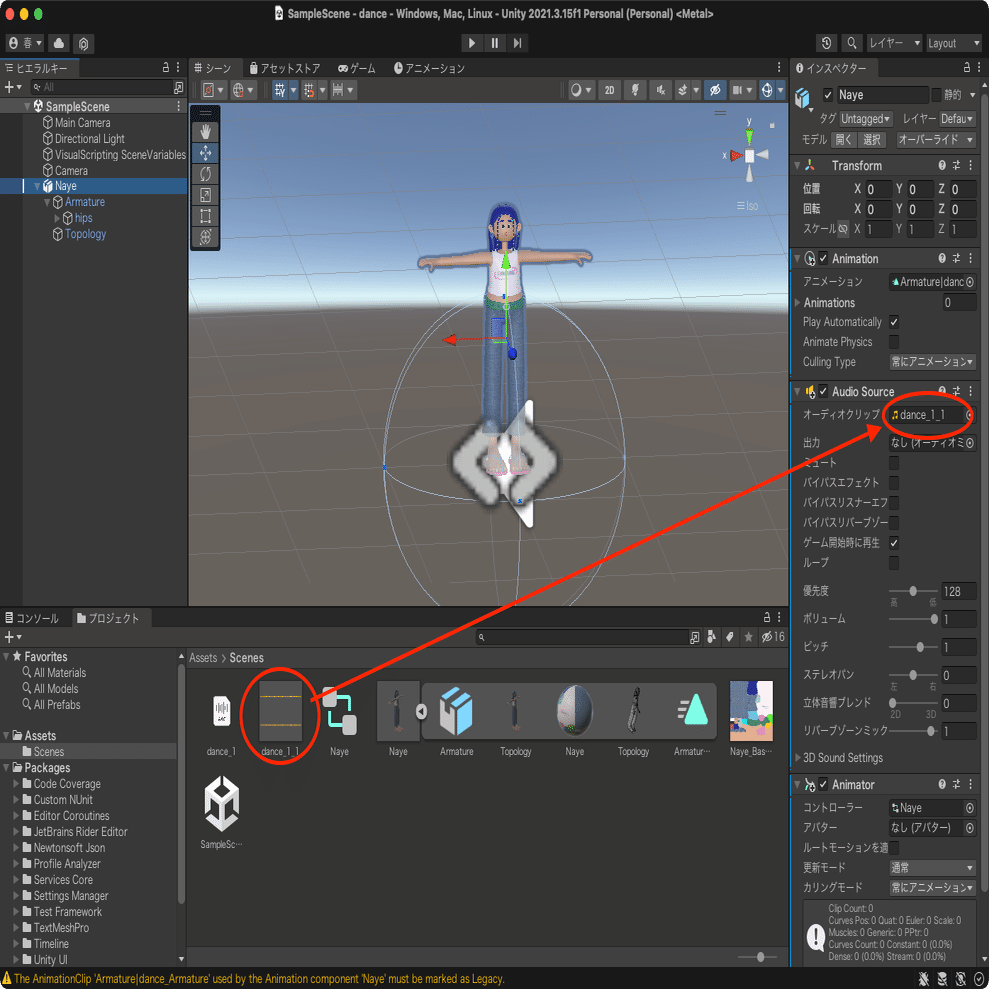This screenshot has height=989, width=989.
Task: Open Culling Type dropdown
Action: pyautogui.click(x=932, y=361)
